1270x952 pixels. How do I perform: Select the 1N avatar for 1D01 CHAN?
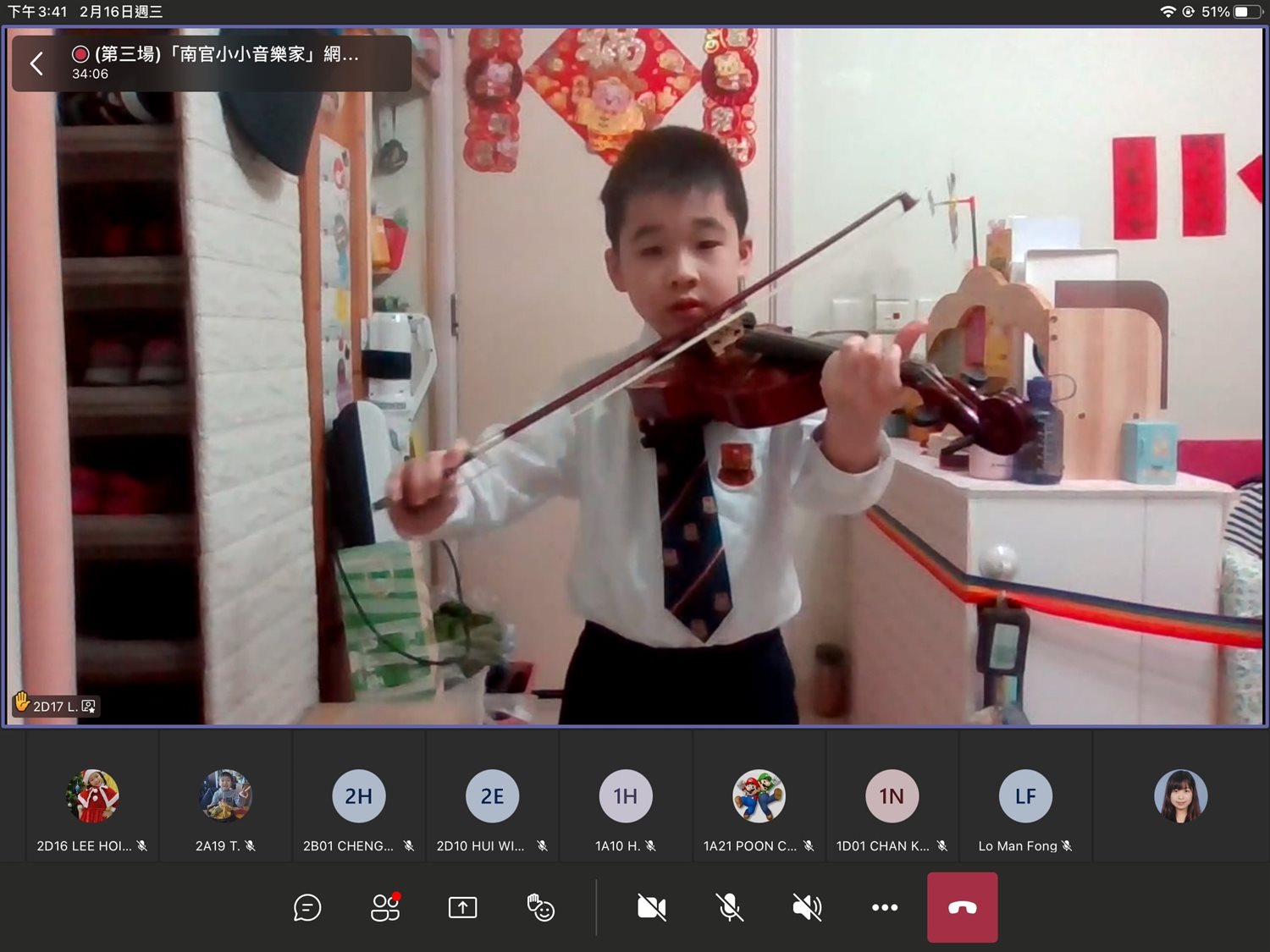892,796
